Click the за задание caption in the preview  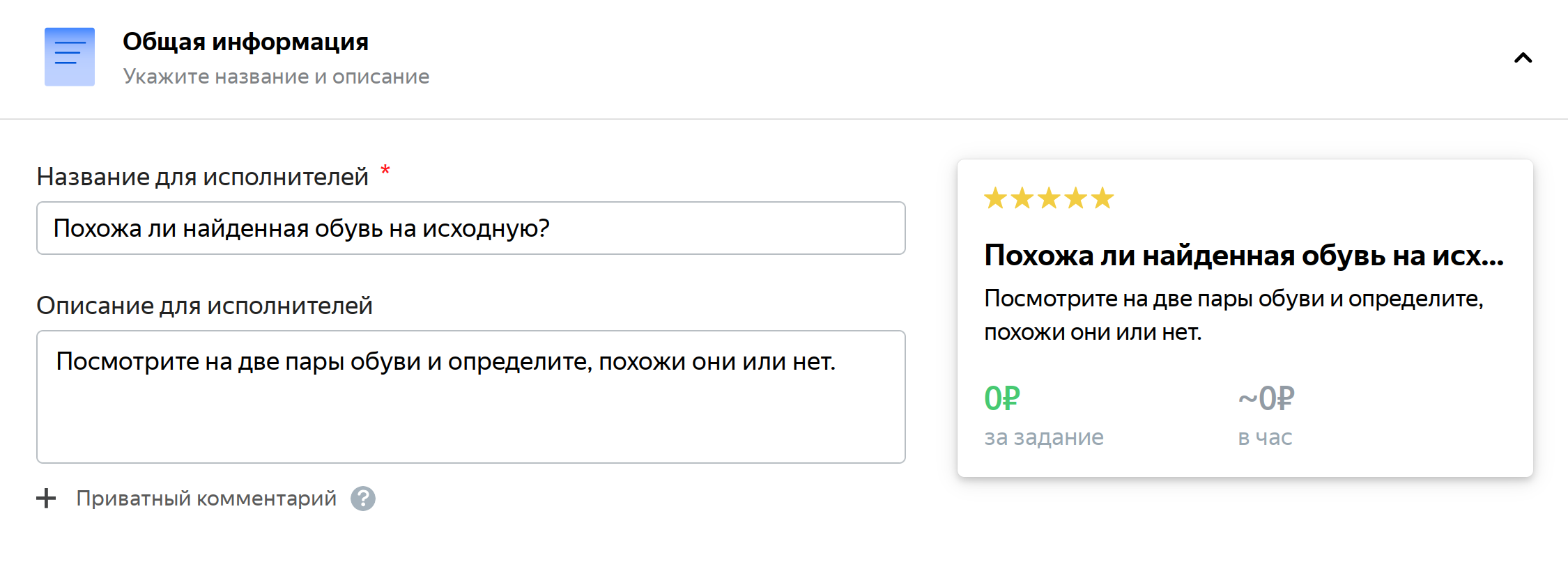pyautogui.click(x=1044, y=437)
